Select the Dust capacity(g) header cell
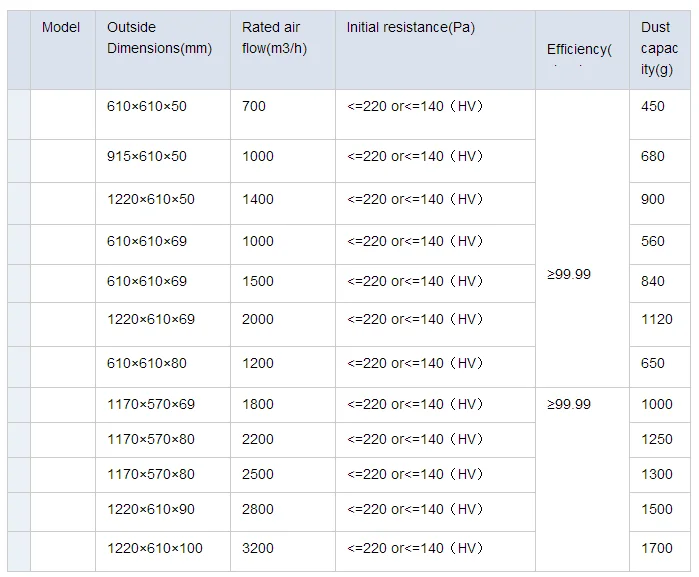This screenshot has width=699, height=577. tap(657, 48)
